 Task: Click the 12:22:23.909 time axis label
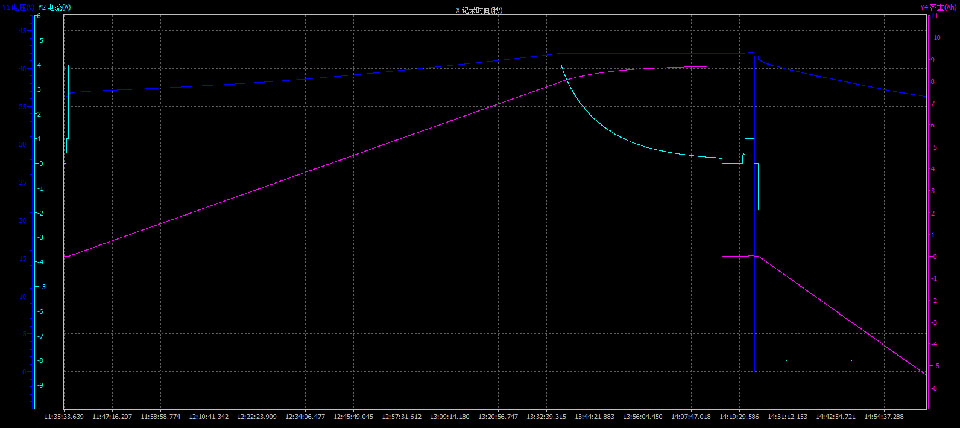click(x=258, y=416)
